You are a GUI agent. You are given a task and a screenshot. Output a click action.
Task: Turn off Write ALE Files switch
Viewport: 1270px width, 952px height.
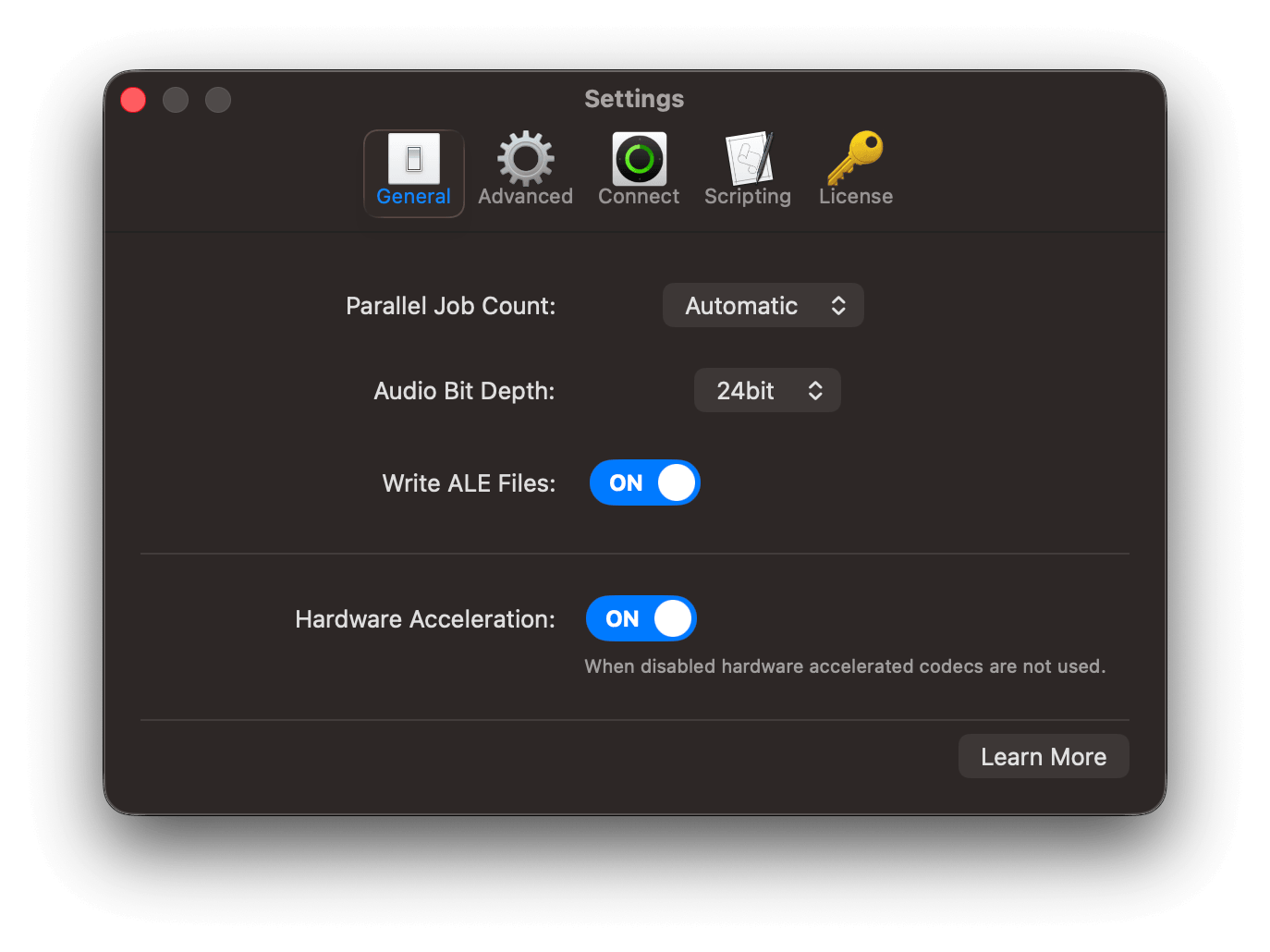644,482
